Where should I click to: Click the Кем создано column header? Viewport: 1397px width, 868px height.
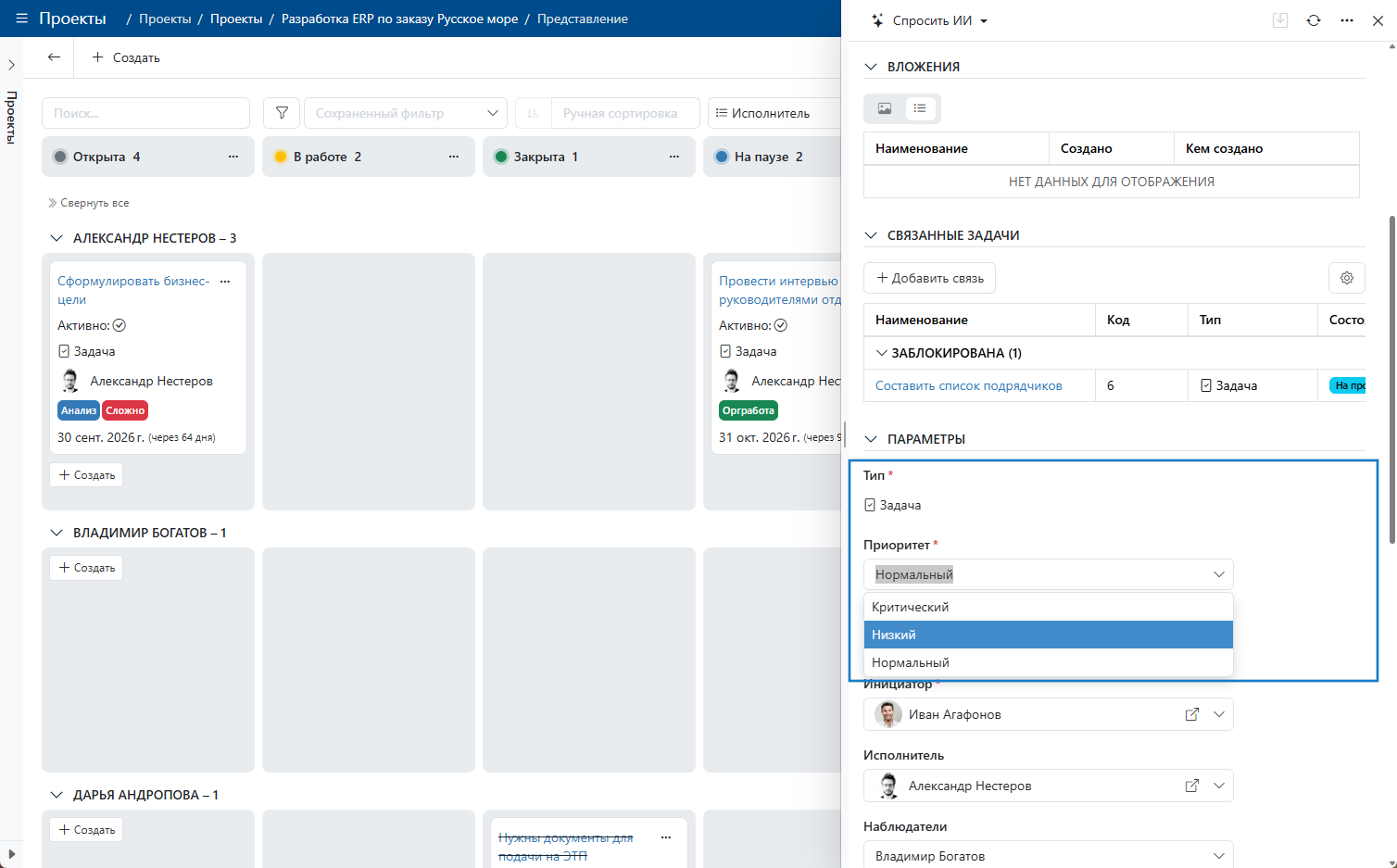click(1266, 148)
